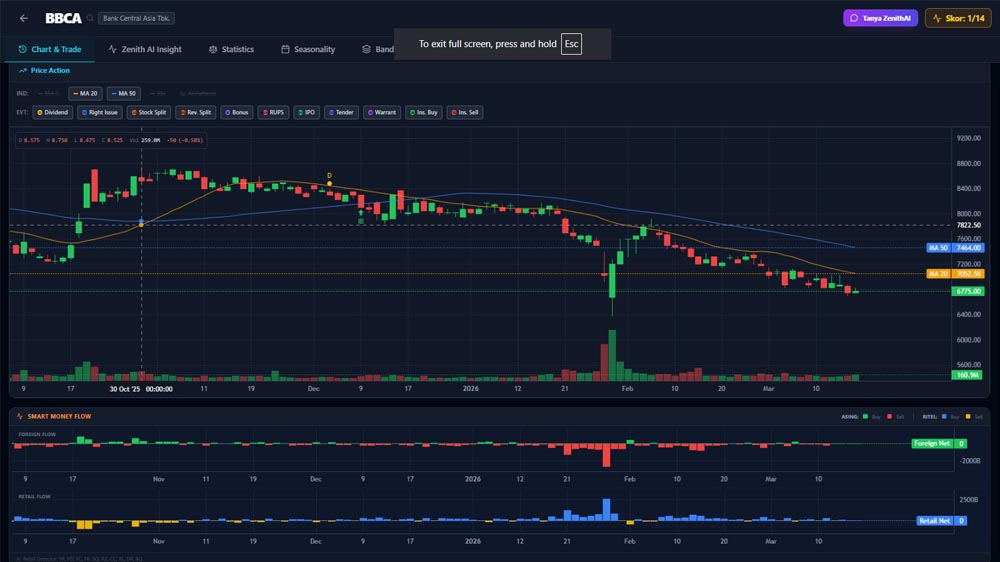Go back with the left arrow icon
This screenshot has width=1000, height=562.
click(x=24, y=18)
